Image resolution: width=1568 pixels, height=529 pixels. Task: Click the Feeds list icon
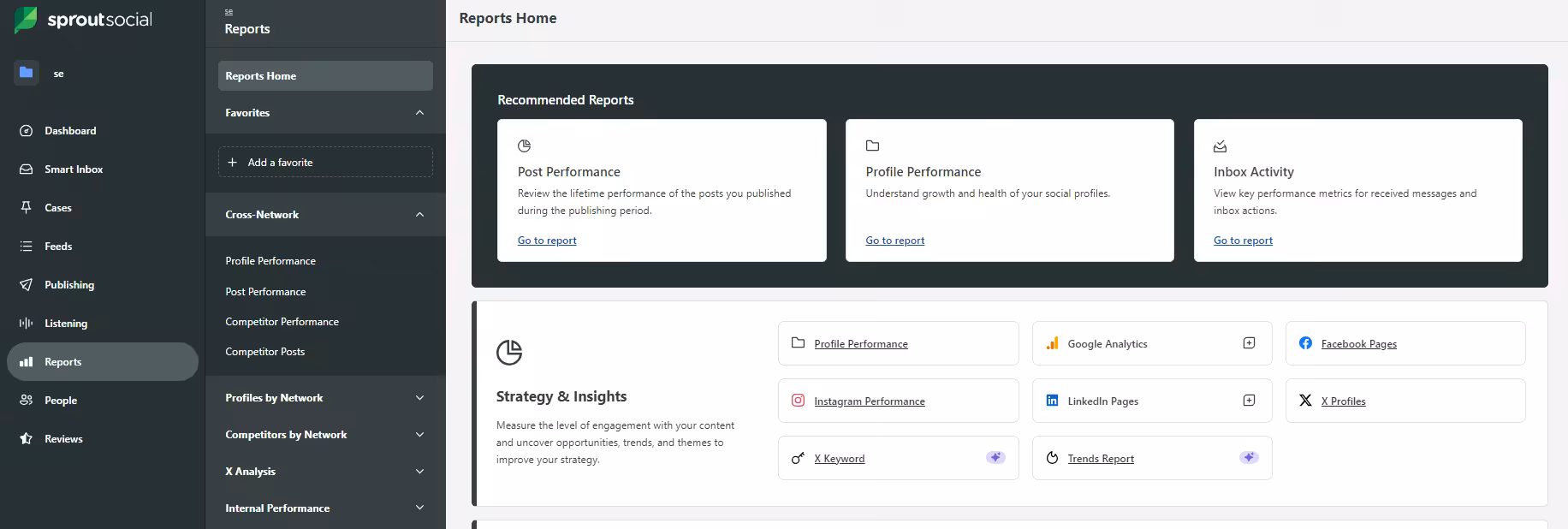pyautogui.click(x=27, y=247)
